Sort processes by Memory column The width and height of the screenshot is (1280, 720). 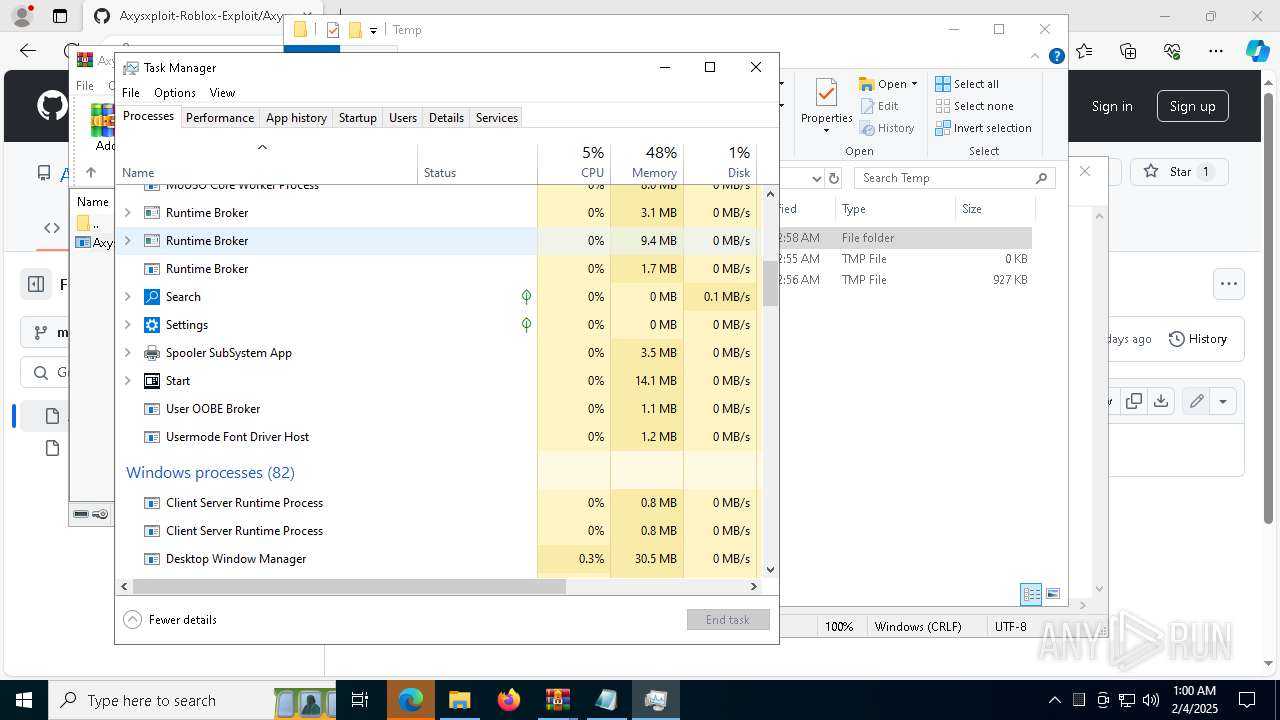pyautogui.click(x=647, y=163)
